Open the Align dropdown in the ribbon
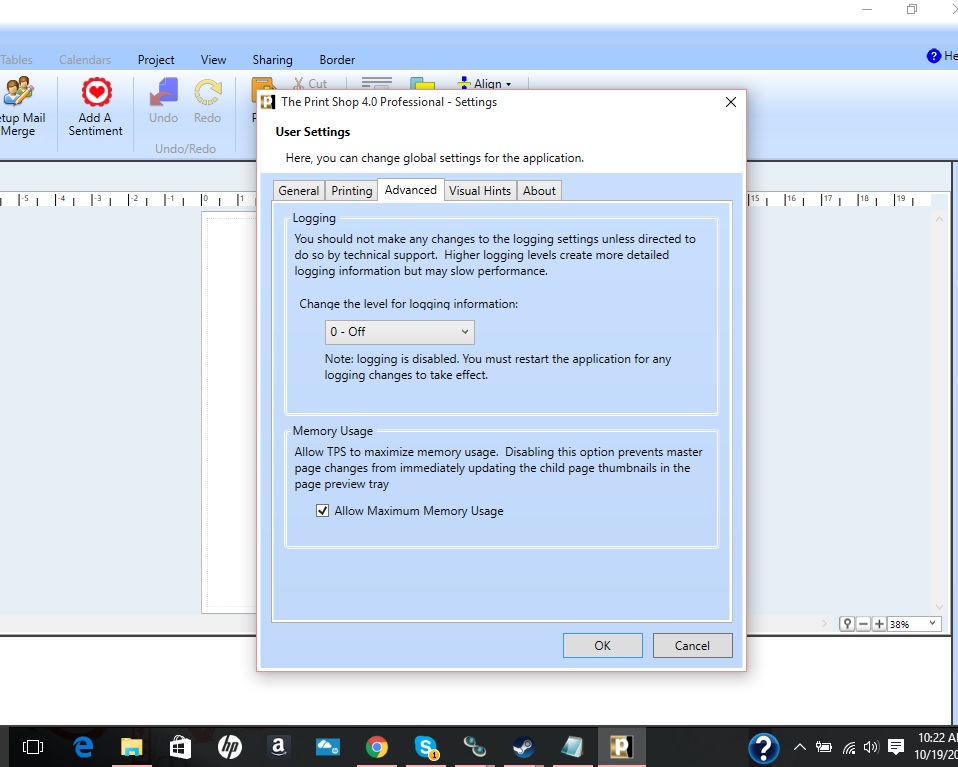958x767 pixels. pyautogui.click(x=485, y=84)
